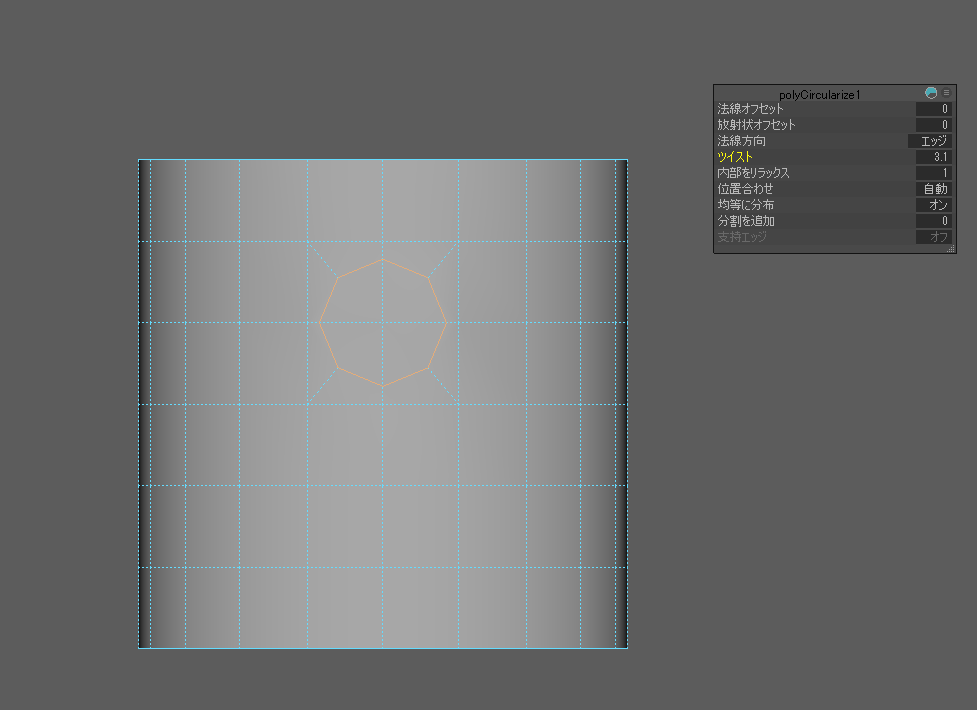The height and width of the screenshot is (710, 977).
Task: Open the 位置合わせ dropdown showing 自動
Action: (x=933, y=189)
